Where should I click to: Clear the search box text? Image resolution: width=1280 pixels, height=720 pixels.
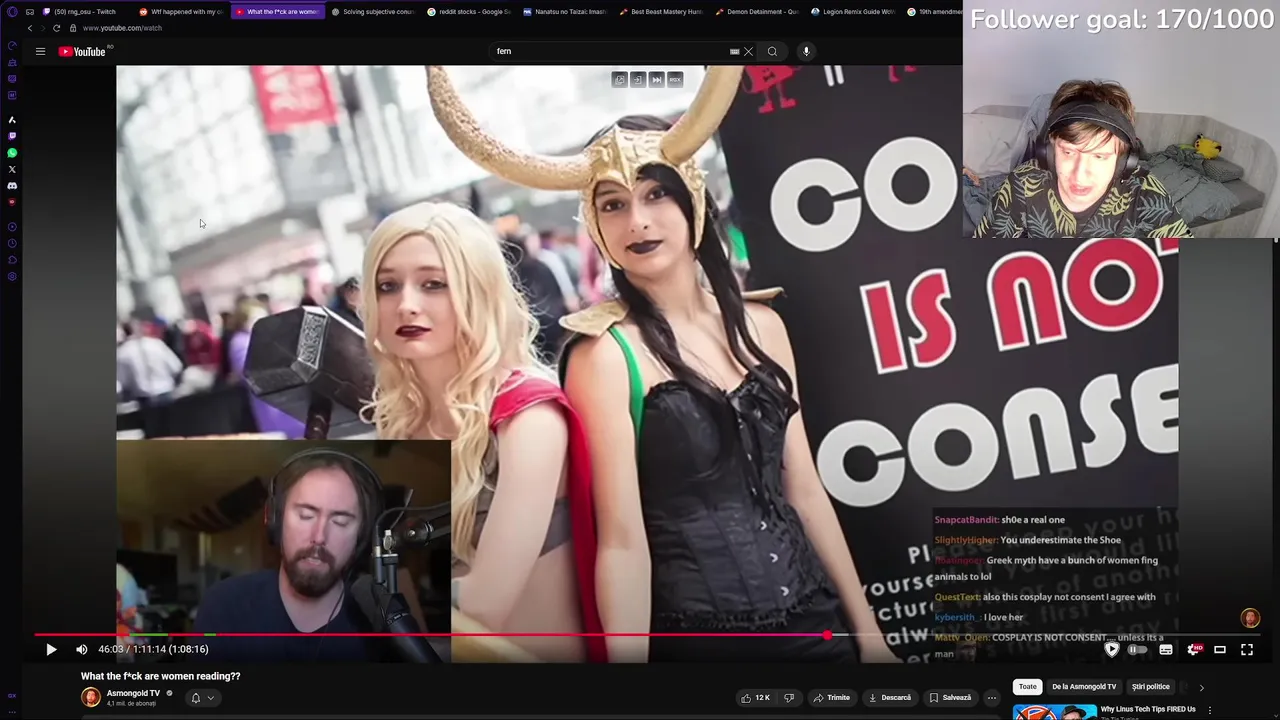(748, 51)
